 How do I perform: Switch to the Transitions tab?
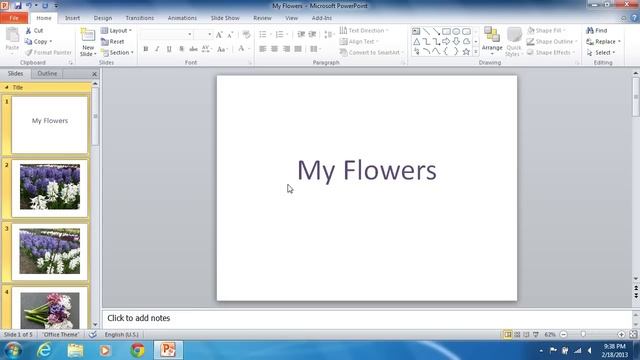point(140,18)
